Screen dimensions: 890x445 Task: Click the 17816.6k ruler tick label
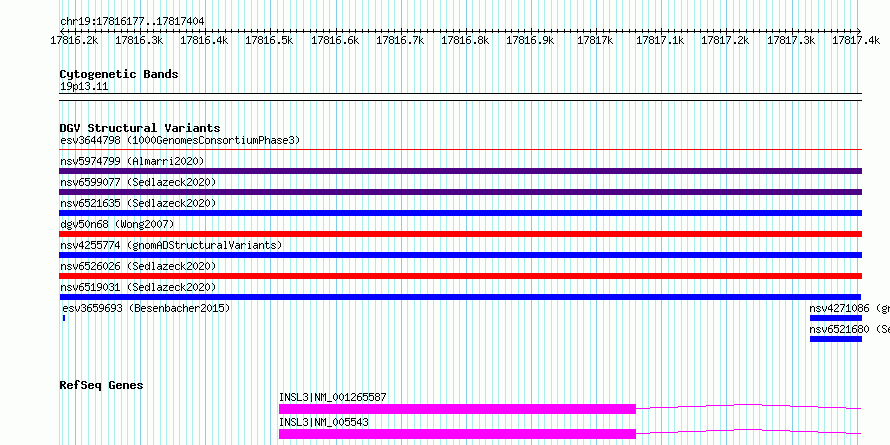[x=335, y=40]
